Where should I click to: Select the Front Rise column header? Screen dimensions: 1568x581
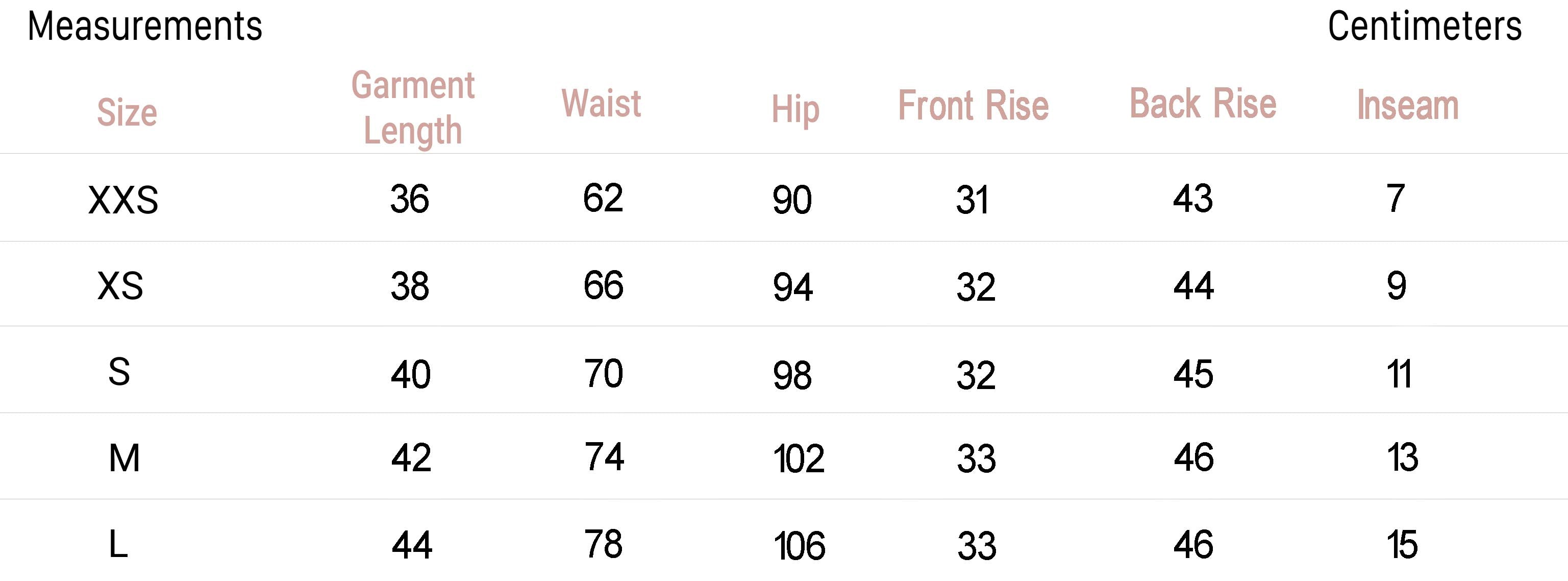(x=974, y=106)
